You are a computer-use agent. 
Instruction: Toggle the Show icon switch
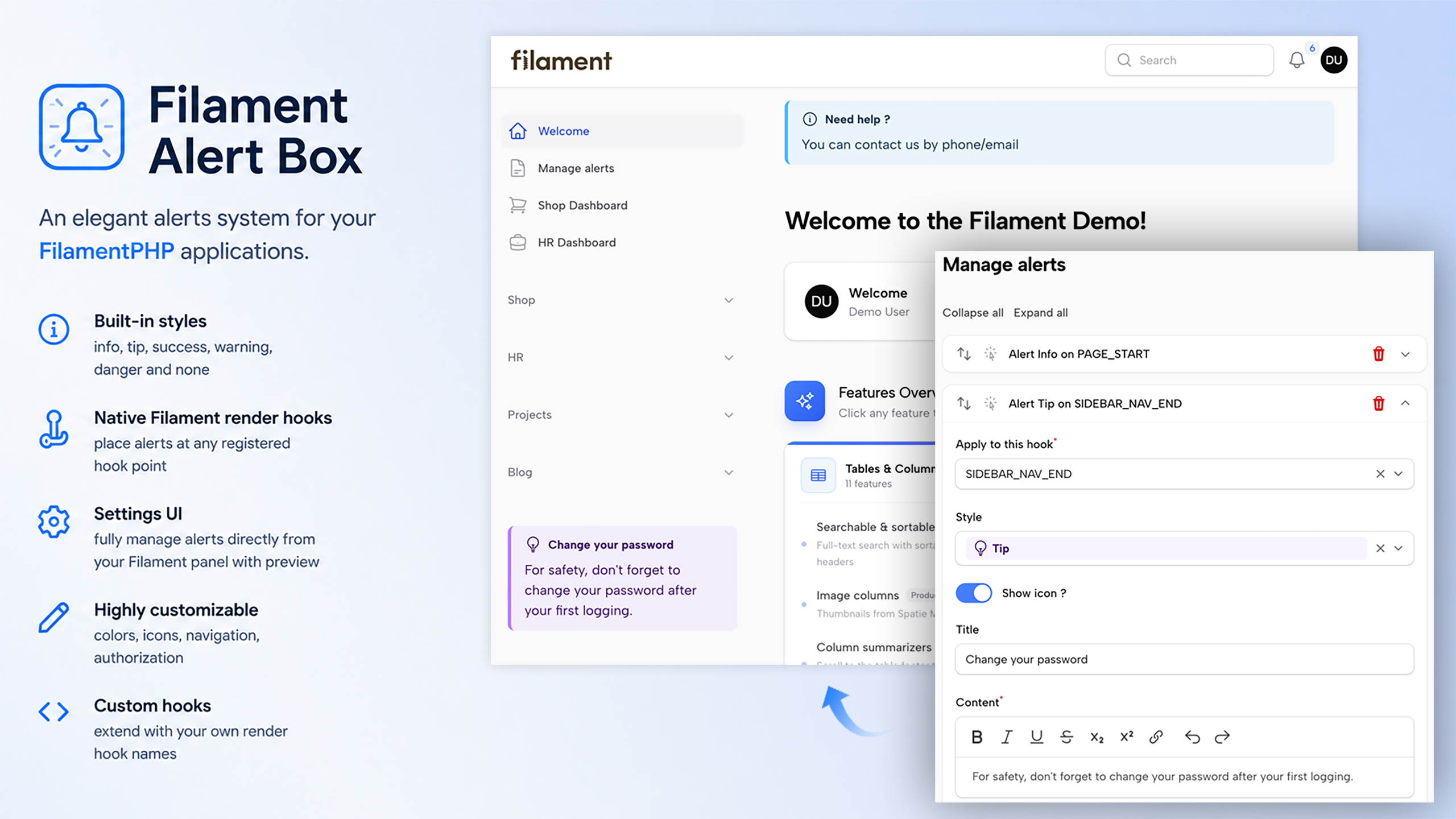(974, 593)
